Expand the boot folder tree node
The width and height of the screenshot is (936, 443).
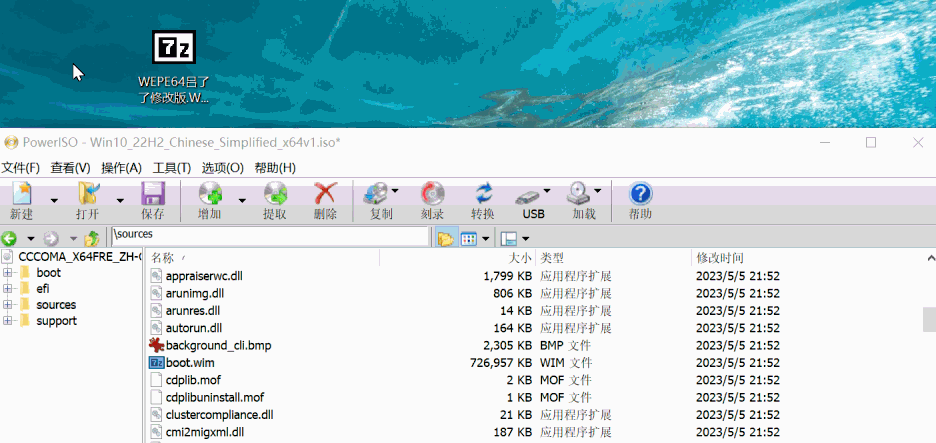pyautogui.click(x=7, y=273)
